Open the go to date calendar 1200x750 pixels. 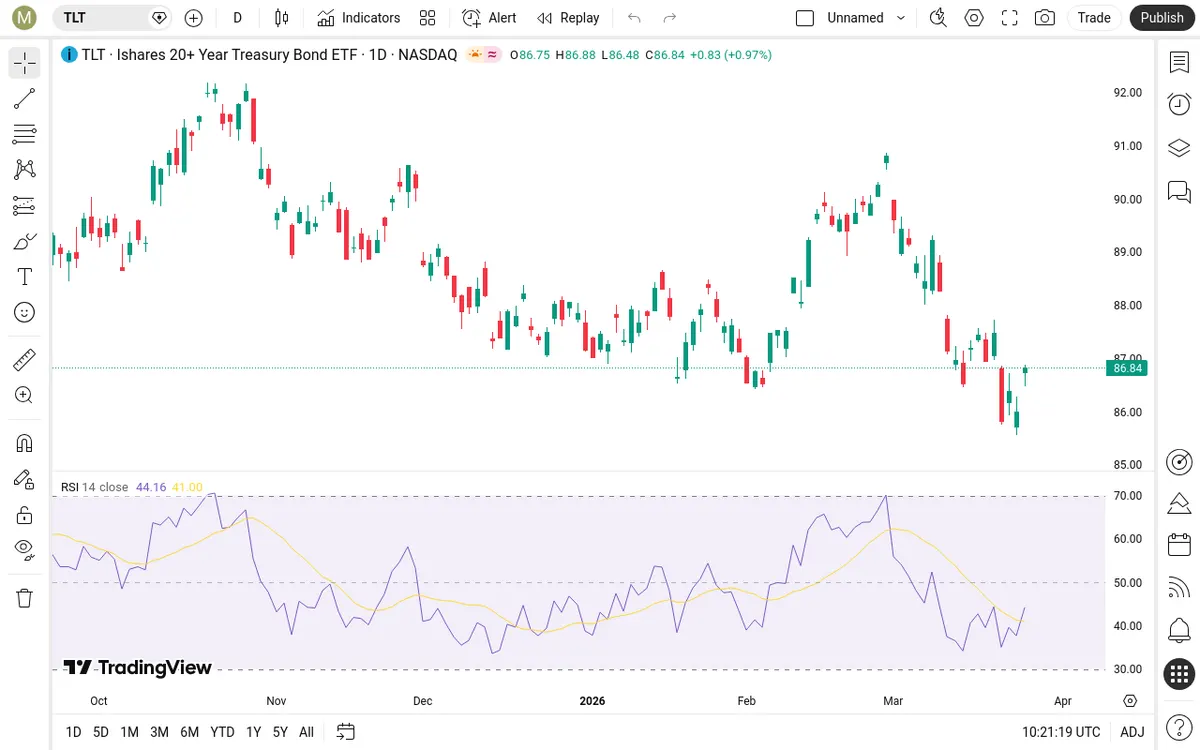pos(345,732)
